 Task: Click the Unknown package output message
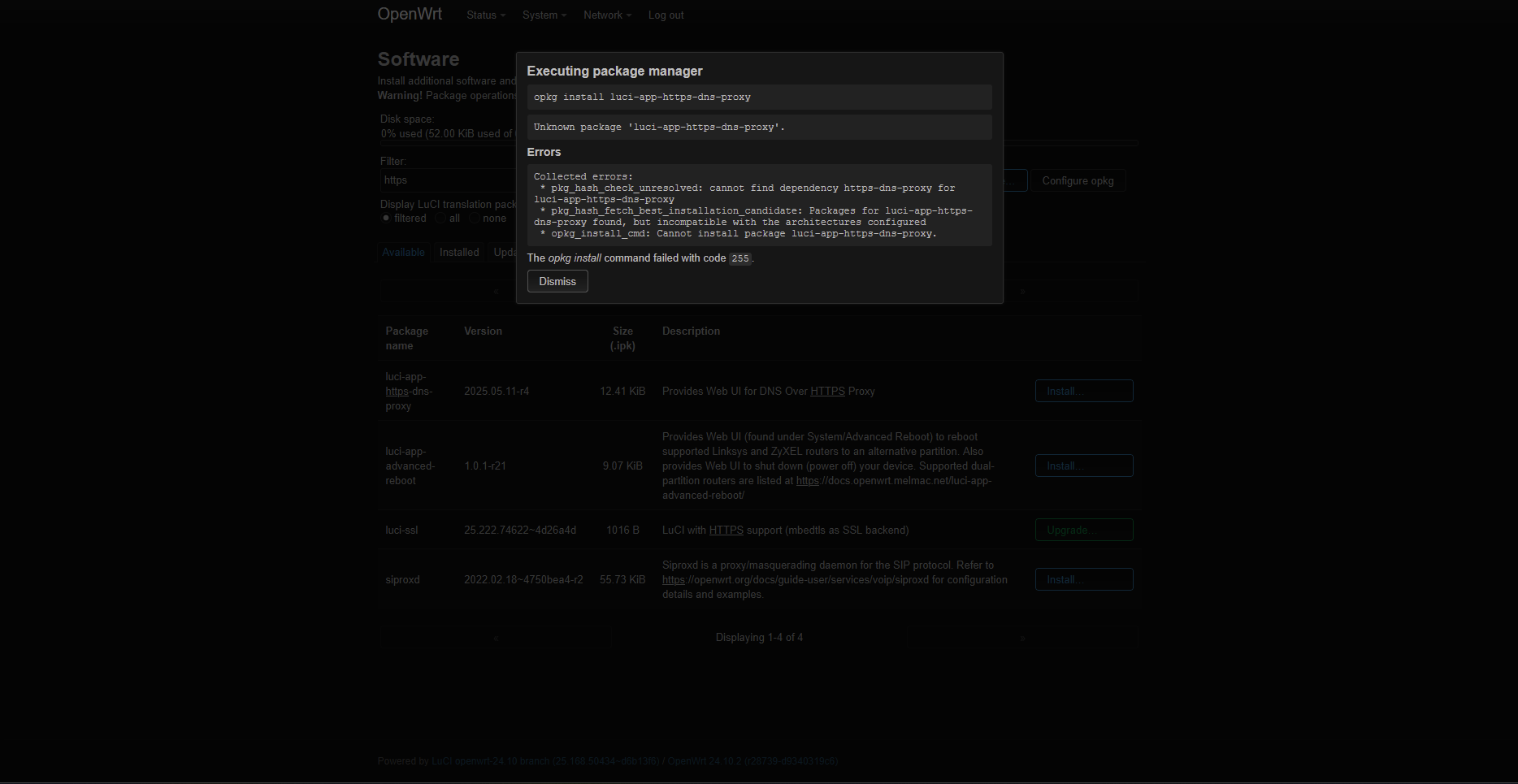point(659,127)
